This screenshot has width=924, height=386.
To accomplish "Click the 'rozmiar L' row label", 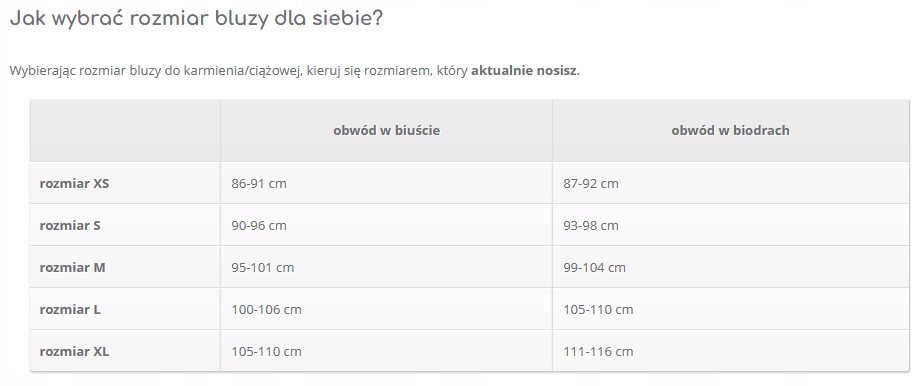I will coord(70,309).
